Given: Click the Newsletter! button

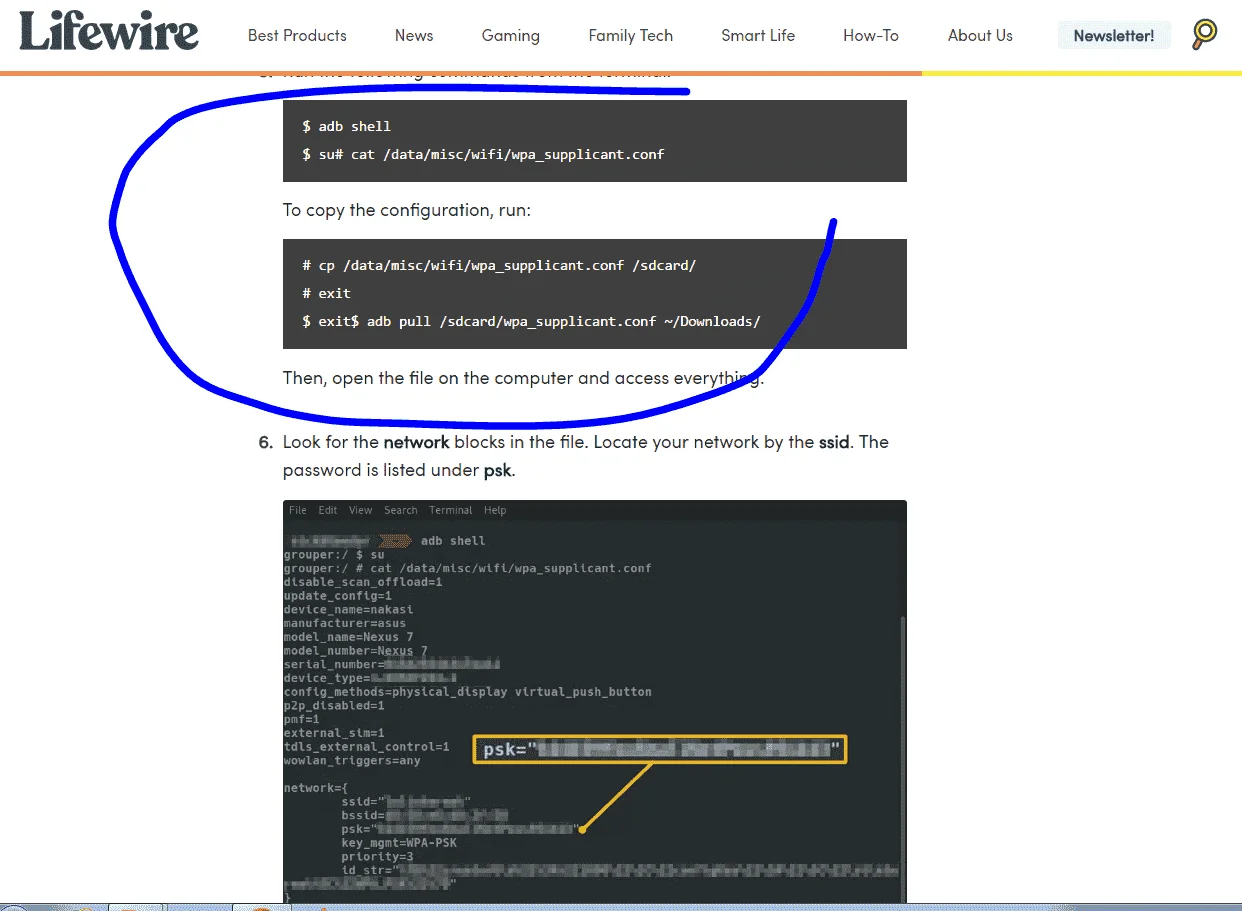Looking at the screenshot, I should click(x=1114, y=36).
